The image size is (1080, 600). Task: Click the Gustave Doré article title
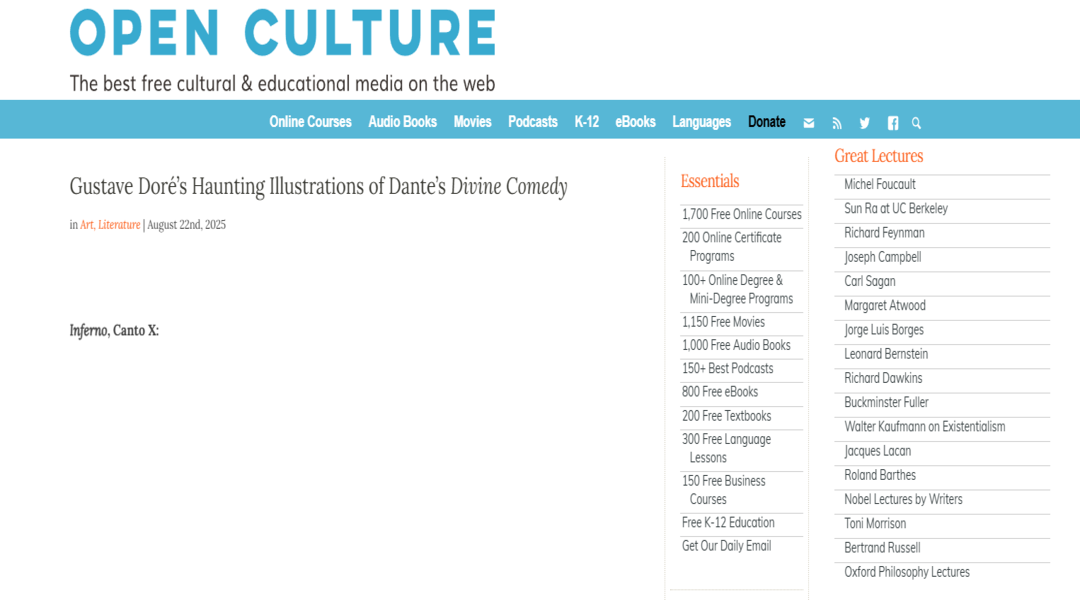coord(318,187)
